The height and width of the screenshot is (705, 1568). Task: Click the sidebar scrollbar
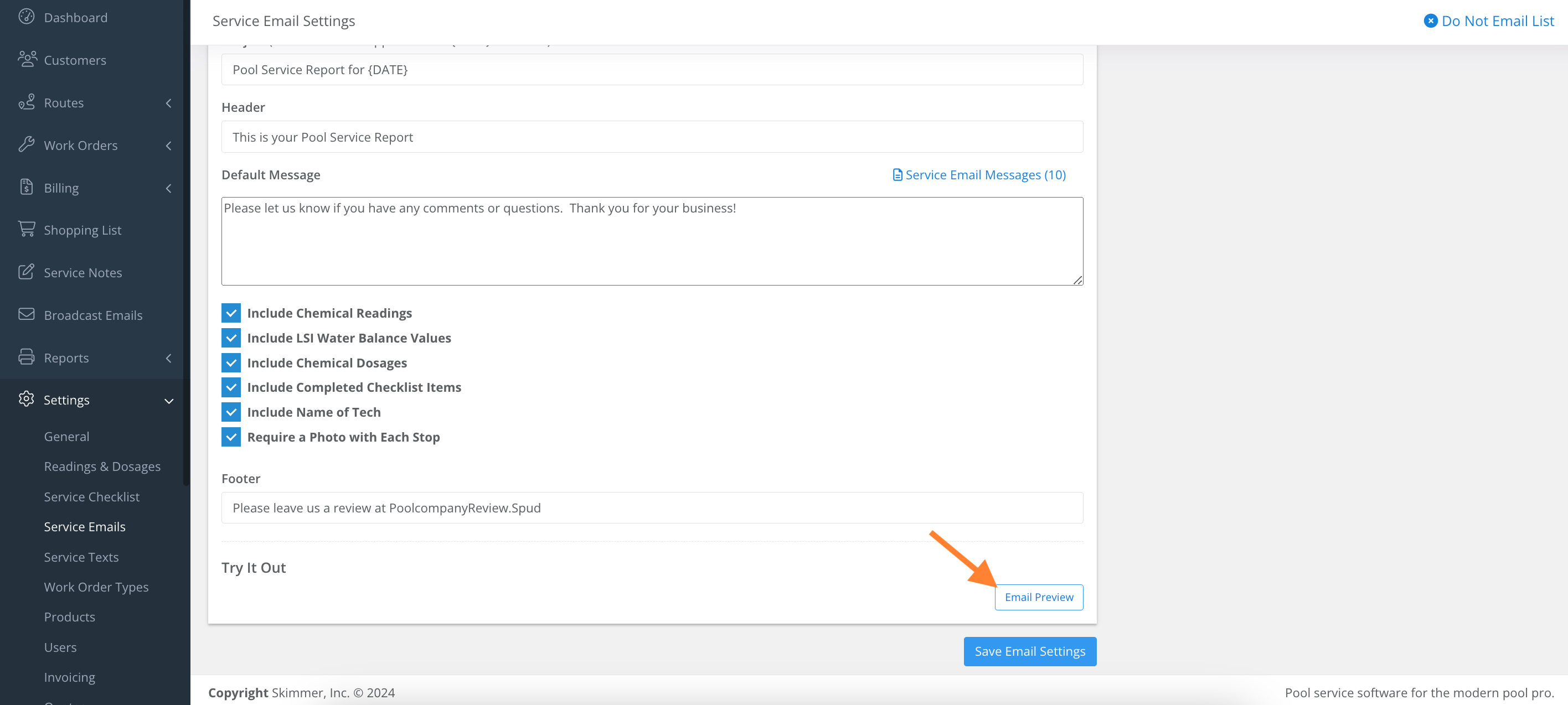[185, 243]
